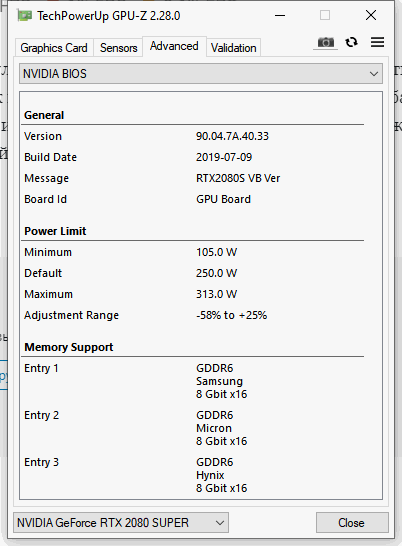Select the Entry 3 label
This screenshot has width=402, height=546.
[x=41, y=462]
